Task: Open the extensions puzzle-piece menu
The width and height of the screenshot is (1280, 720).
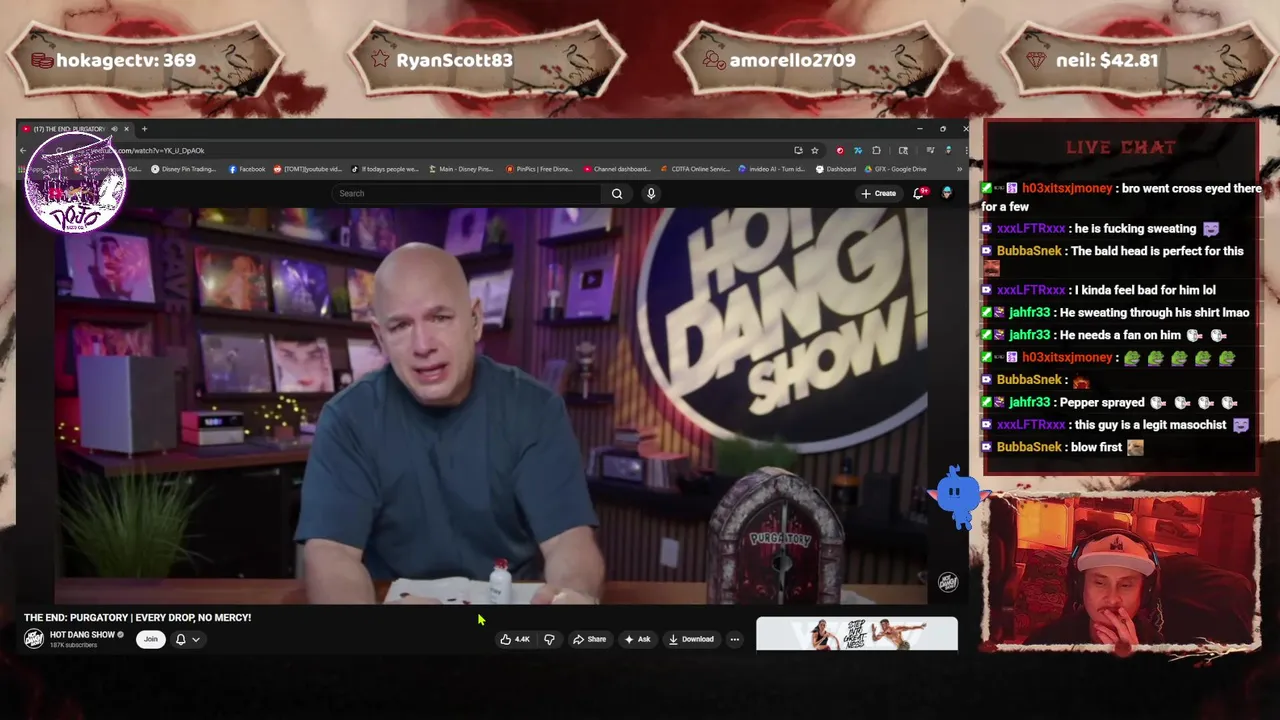Action: (876, 150)
